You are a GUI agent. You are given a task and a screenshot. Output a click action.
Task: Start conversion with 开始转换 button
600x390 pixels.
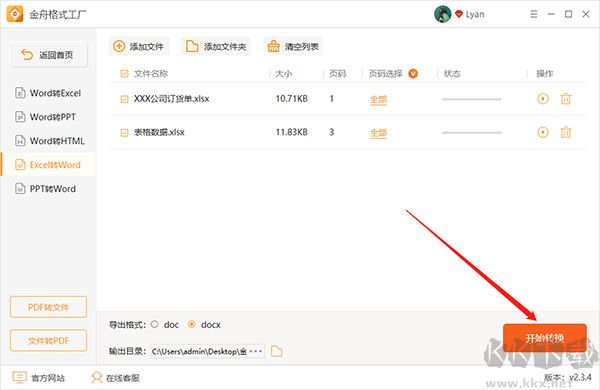point(545,338)
